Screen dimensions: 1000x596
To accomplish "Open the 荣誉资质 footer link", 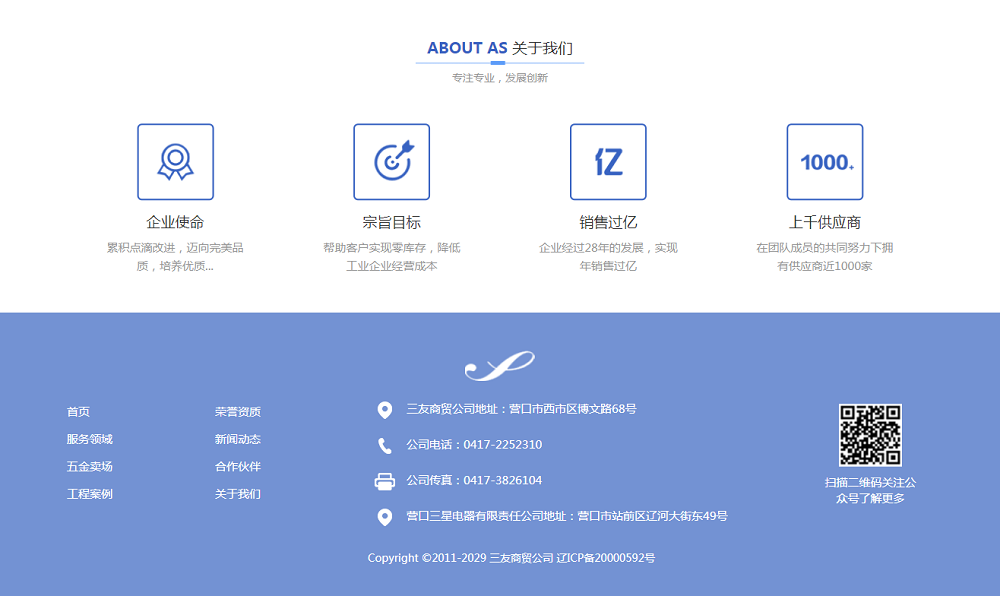I will pos(238,412).
